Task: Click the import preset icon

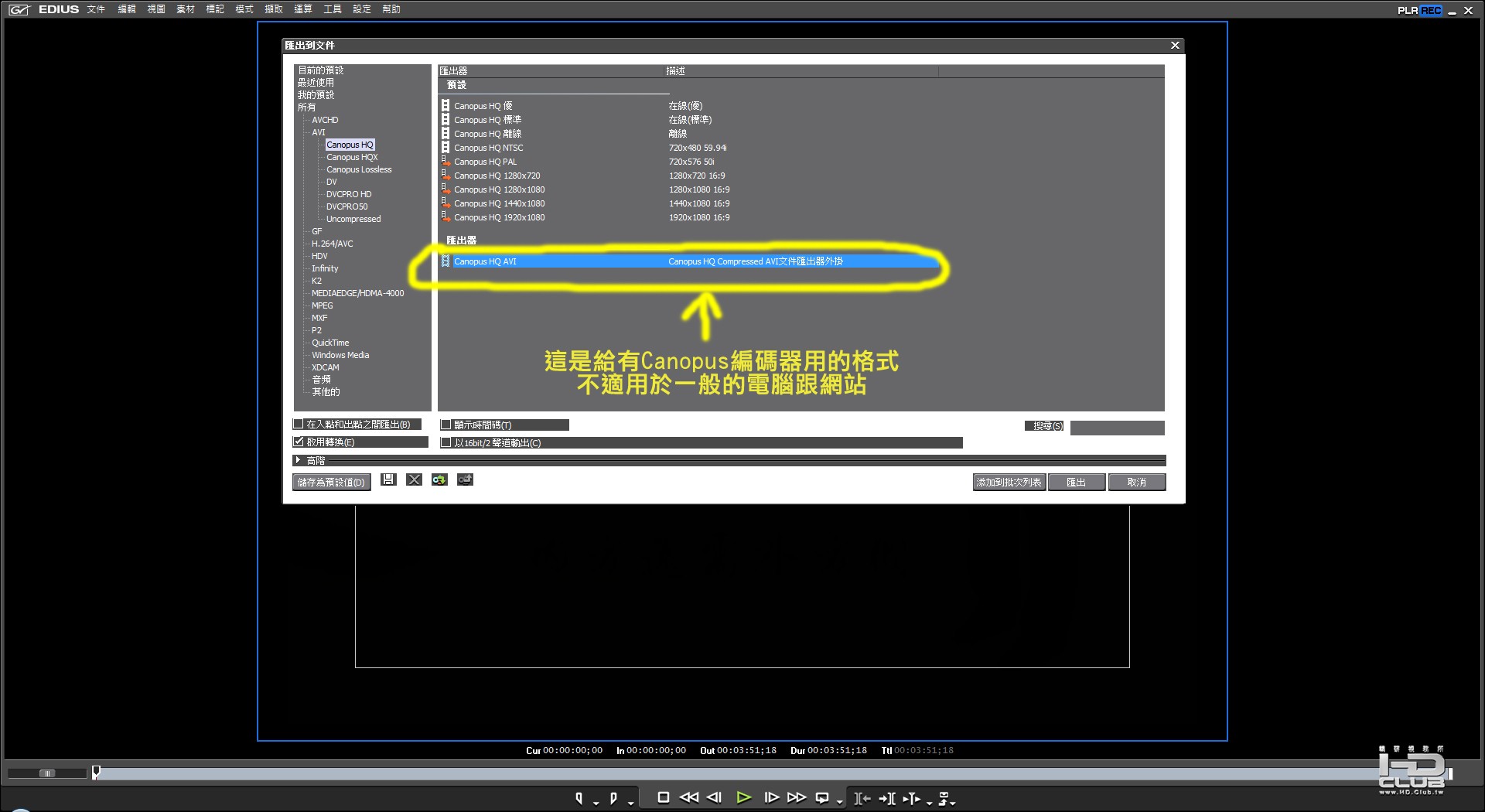Action: [439, 480]
